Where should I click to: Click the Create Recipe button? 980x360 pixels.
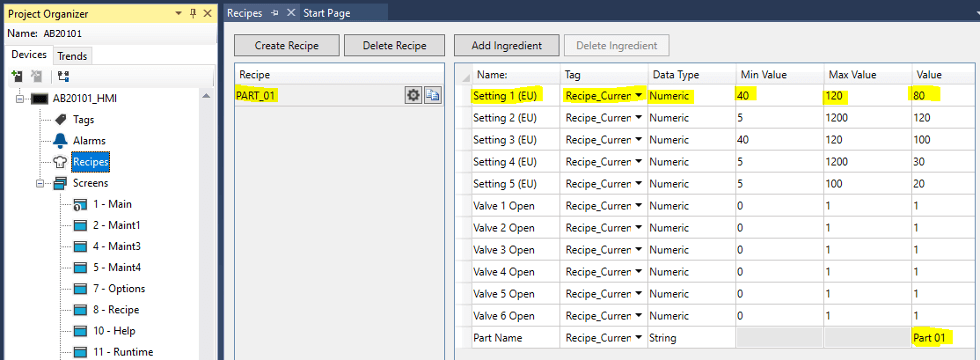click(x=287, y=45)
